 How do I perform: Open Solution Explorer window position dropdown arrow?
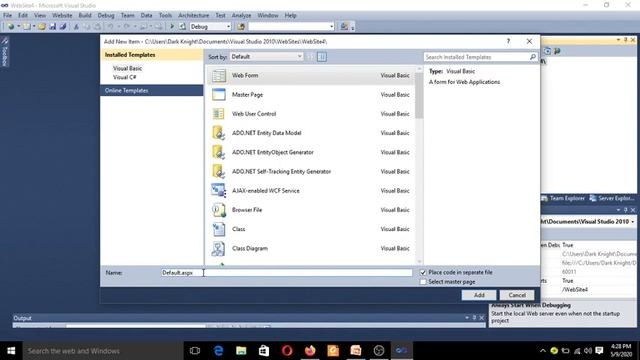(618, 40)
